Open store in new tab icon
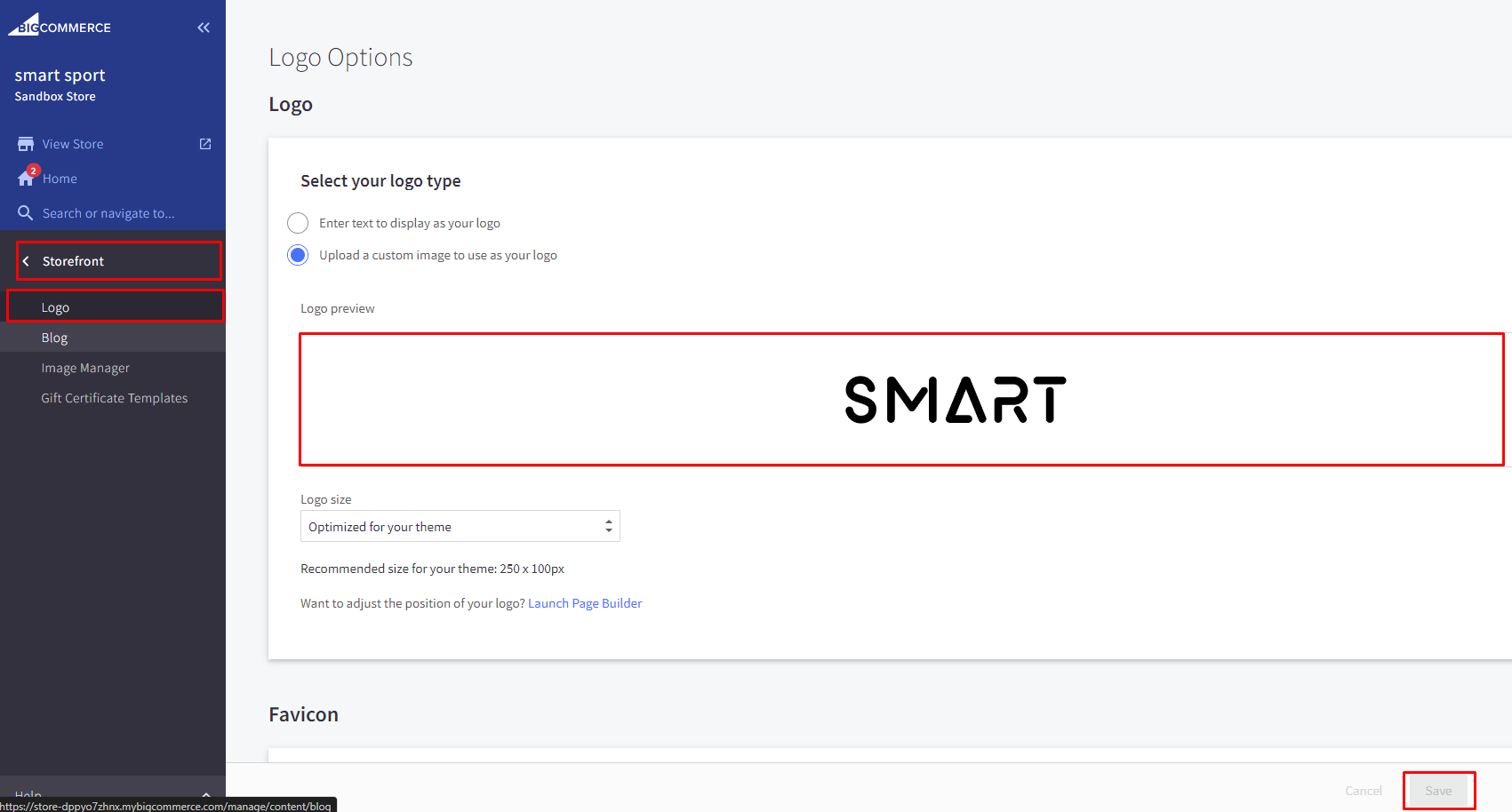The width and height of the screenshot is (1512, 812). click(205, 144)
